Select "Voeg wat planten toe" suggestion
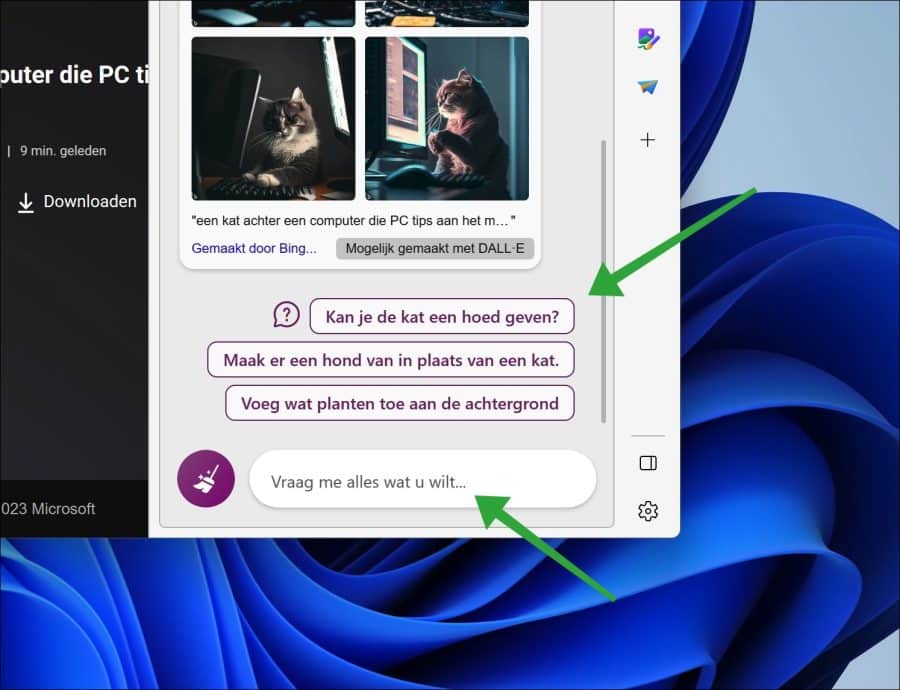Viewport: 900px width, 690px height. 399,404
